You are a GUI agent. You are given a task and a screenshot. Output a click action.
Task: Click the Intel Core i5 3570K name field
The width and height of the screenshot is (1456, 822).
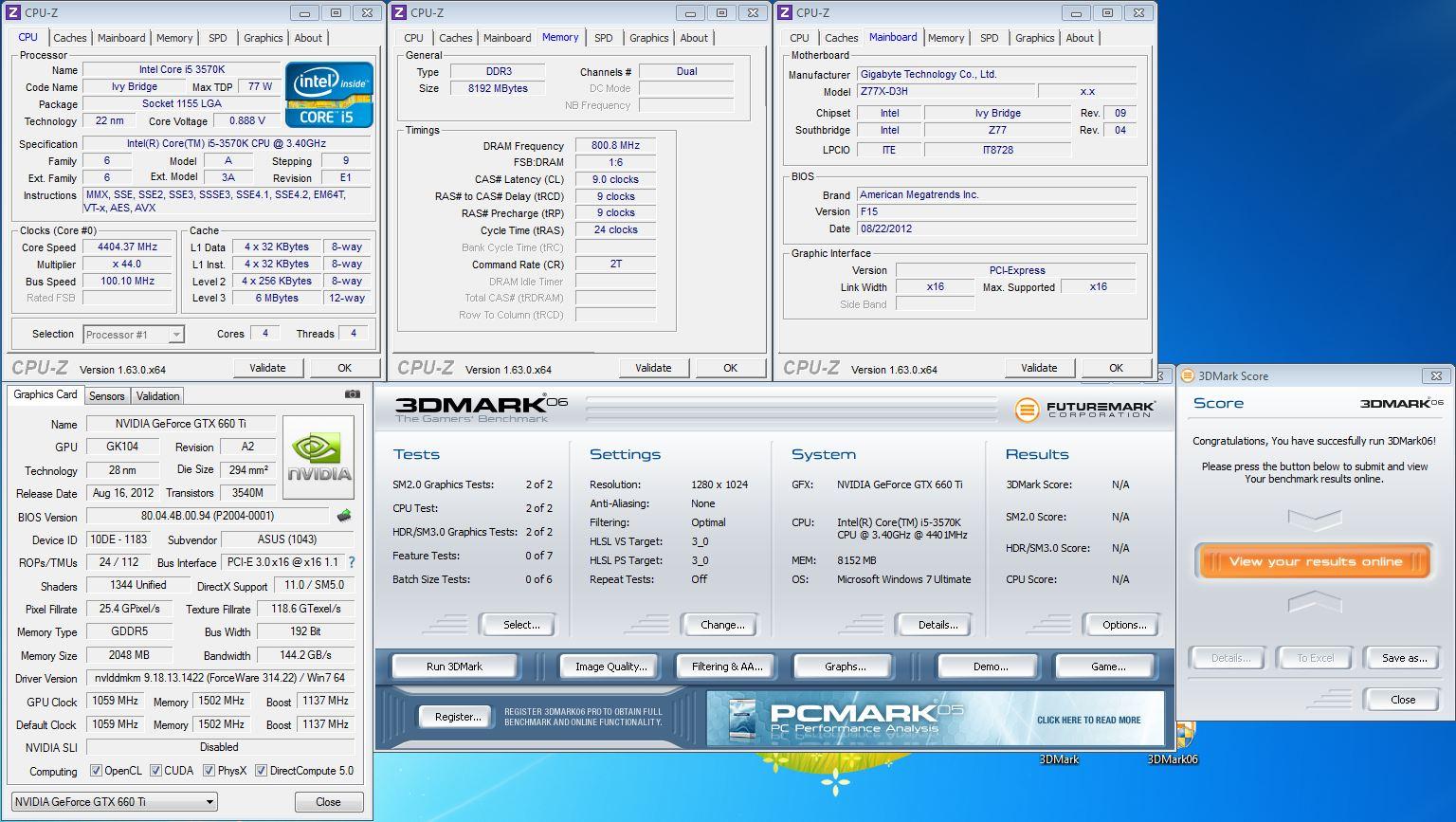click(x=182, y=69)
